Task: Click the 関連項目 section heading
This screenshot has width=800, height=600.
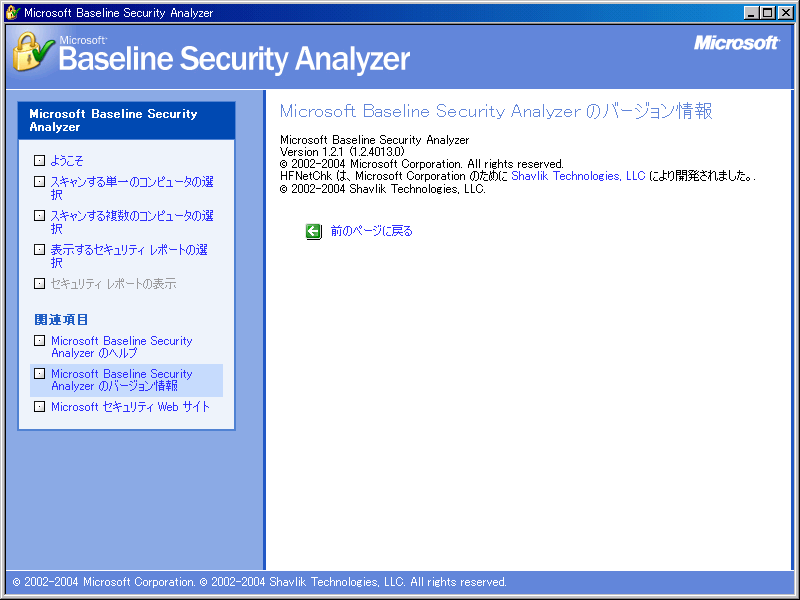Action: coord(61,320)
